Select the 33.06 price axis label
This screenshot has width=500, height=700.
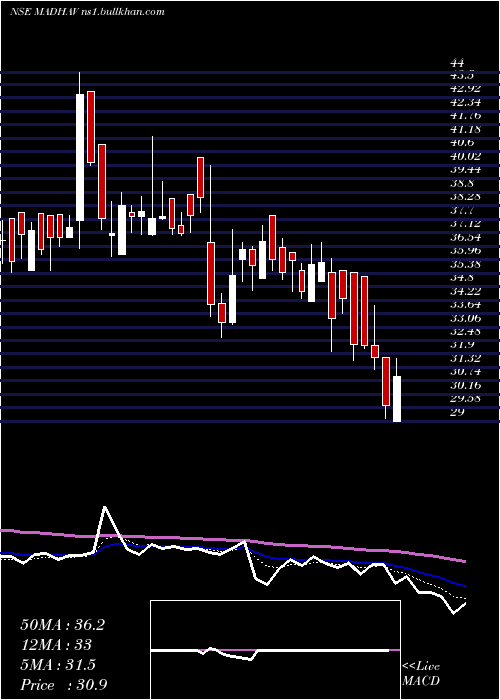tap(465, 318)
